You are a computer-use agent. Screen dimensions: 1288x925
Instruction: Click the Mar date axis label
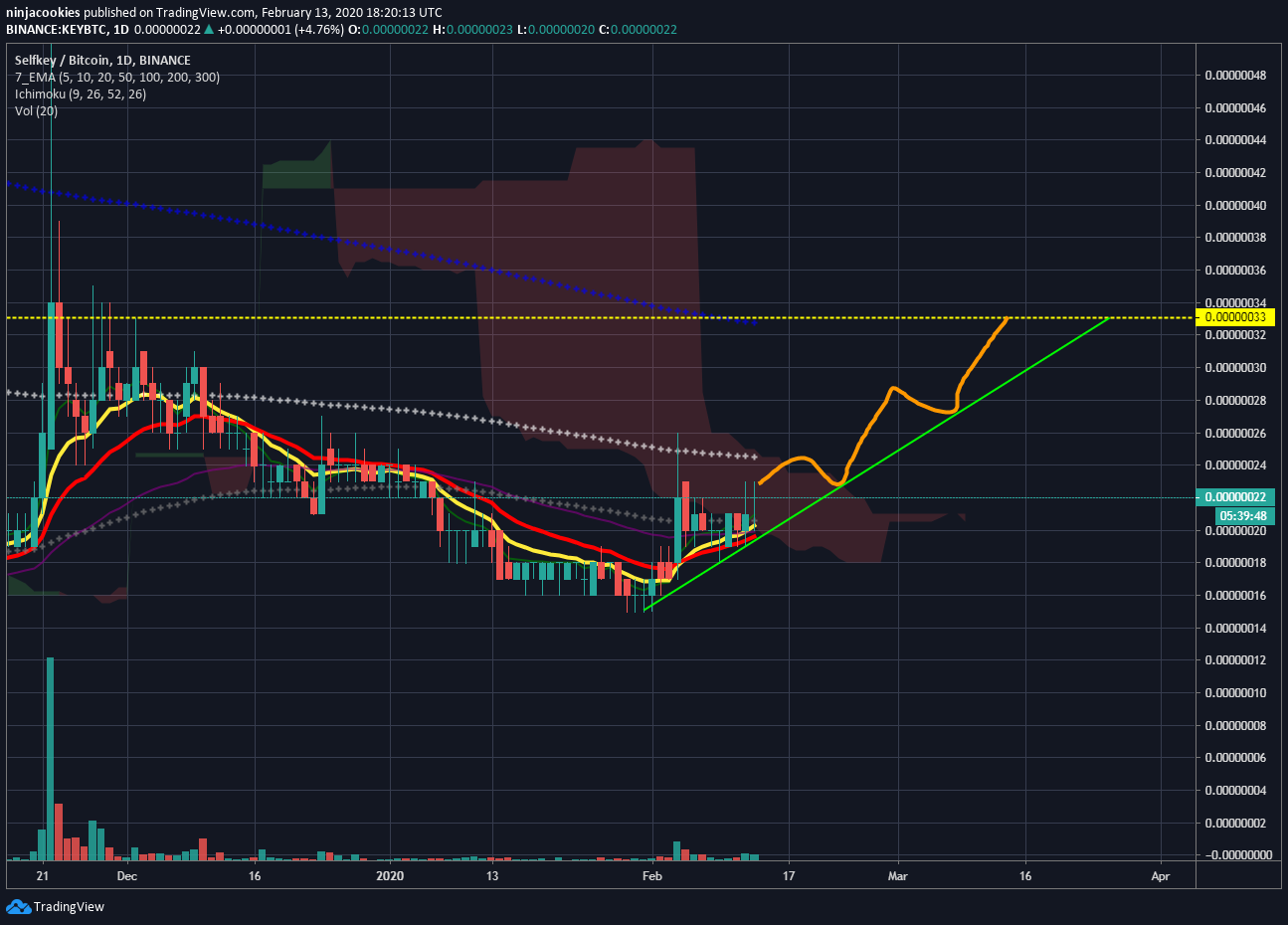click(x=898, y=876)
